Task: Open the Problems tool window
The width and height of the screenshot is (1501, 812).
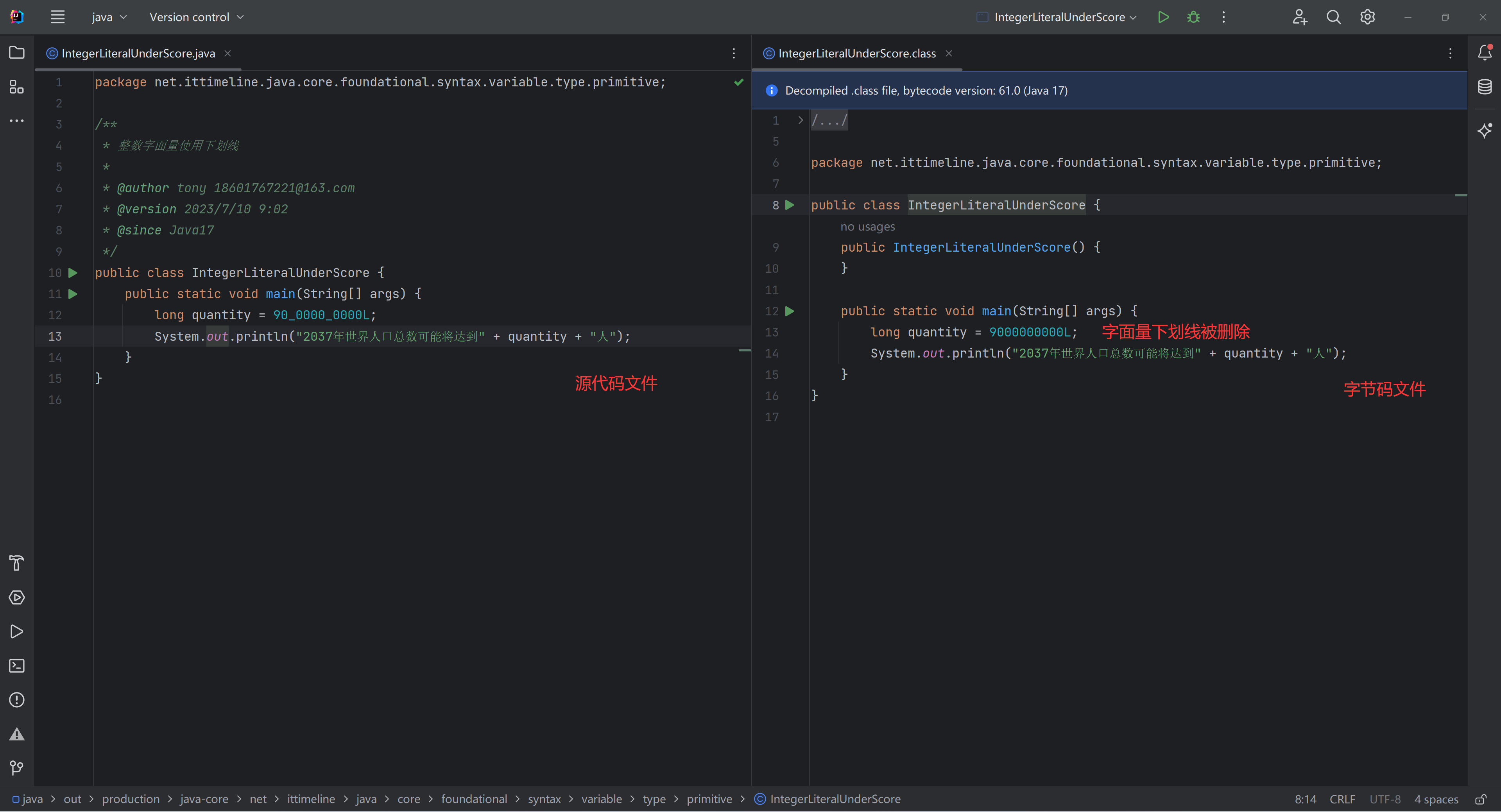Action: click(17, 699)
